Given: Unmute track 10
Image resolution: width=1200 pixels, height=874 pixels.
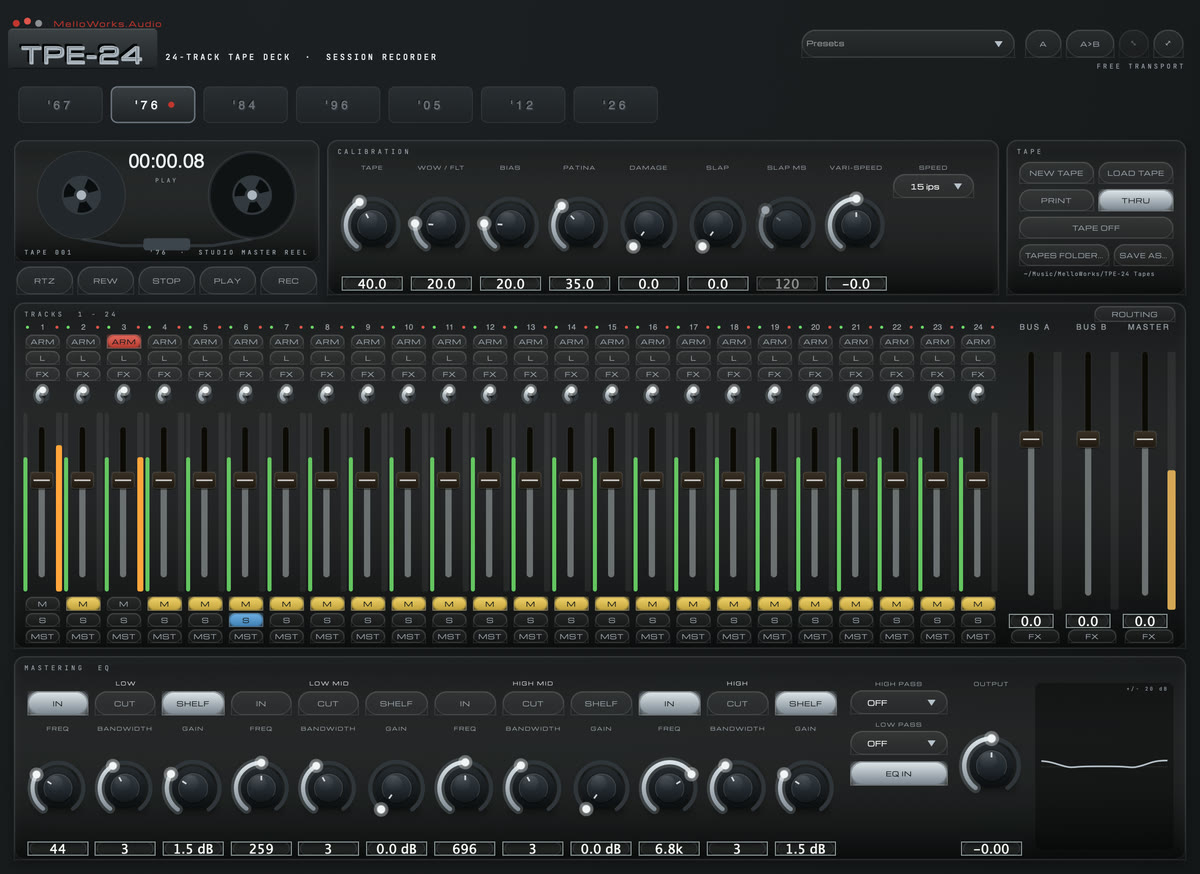Looking at the screenshot, I should pos(409,604).
